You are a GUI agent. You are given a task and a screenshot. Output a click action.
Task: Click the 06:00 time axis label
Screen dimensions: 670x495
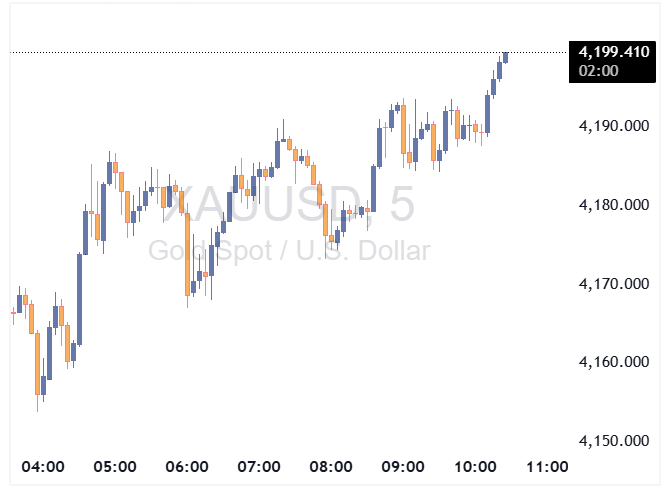[x=187, y=467]
